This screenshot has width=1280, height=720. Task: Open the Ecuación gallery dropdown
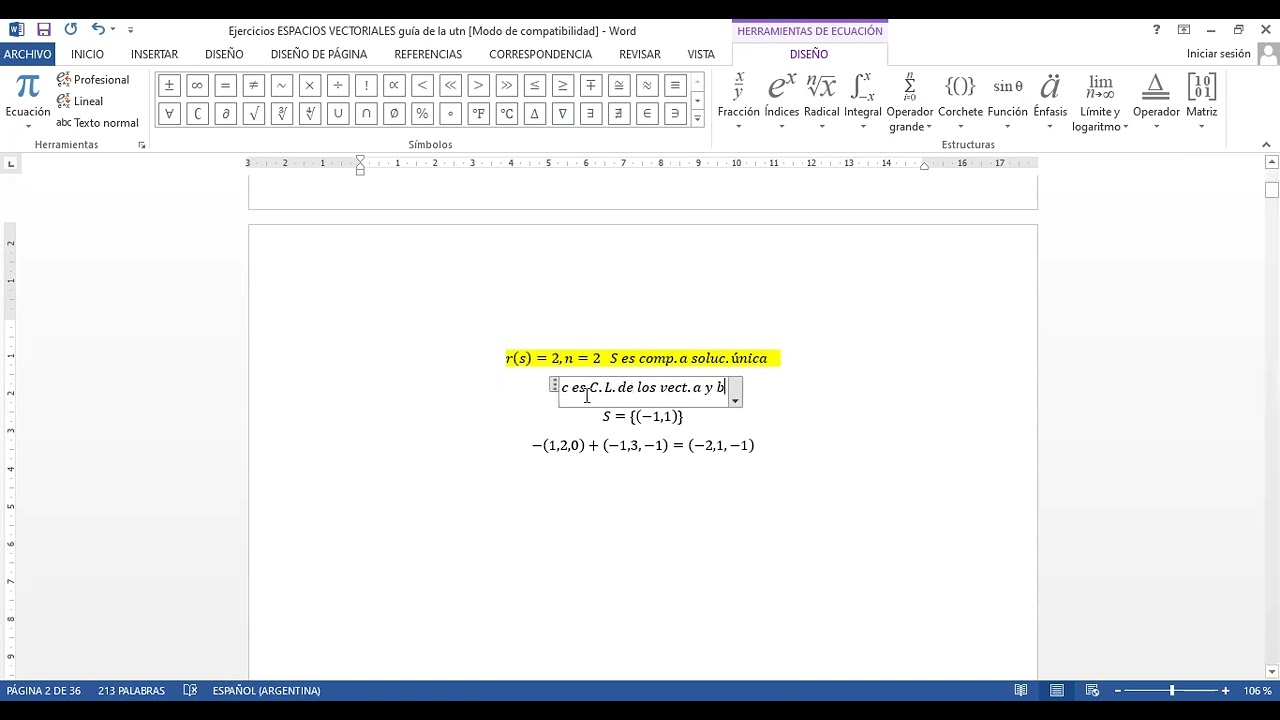(x=28, y=101)
